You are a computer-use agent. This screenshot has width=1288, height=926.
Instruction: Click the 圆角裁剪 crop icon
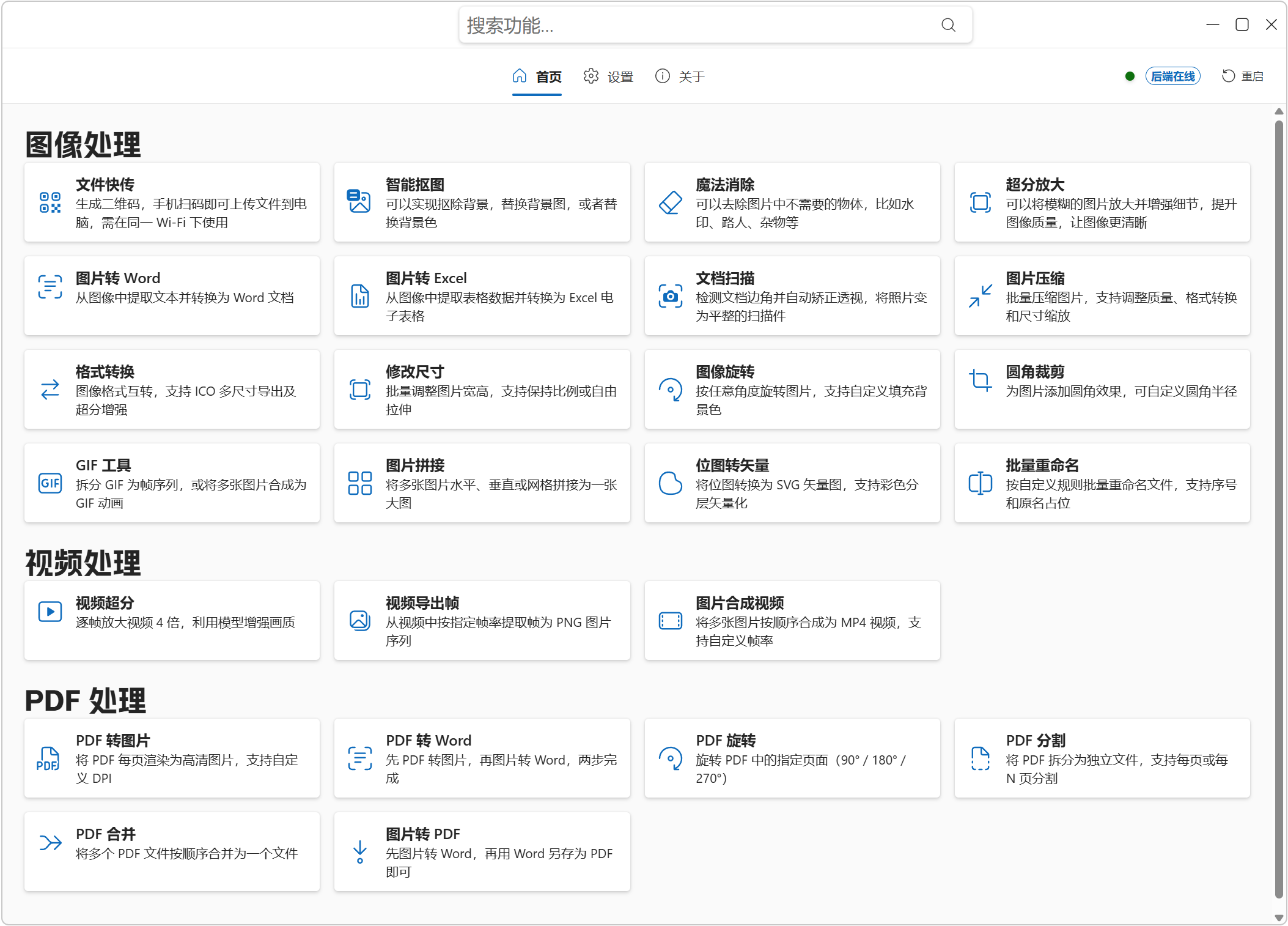[x=981, y=380]
